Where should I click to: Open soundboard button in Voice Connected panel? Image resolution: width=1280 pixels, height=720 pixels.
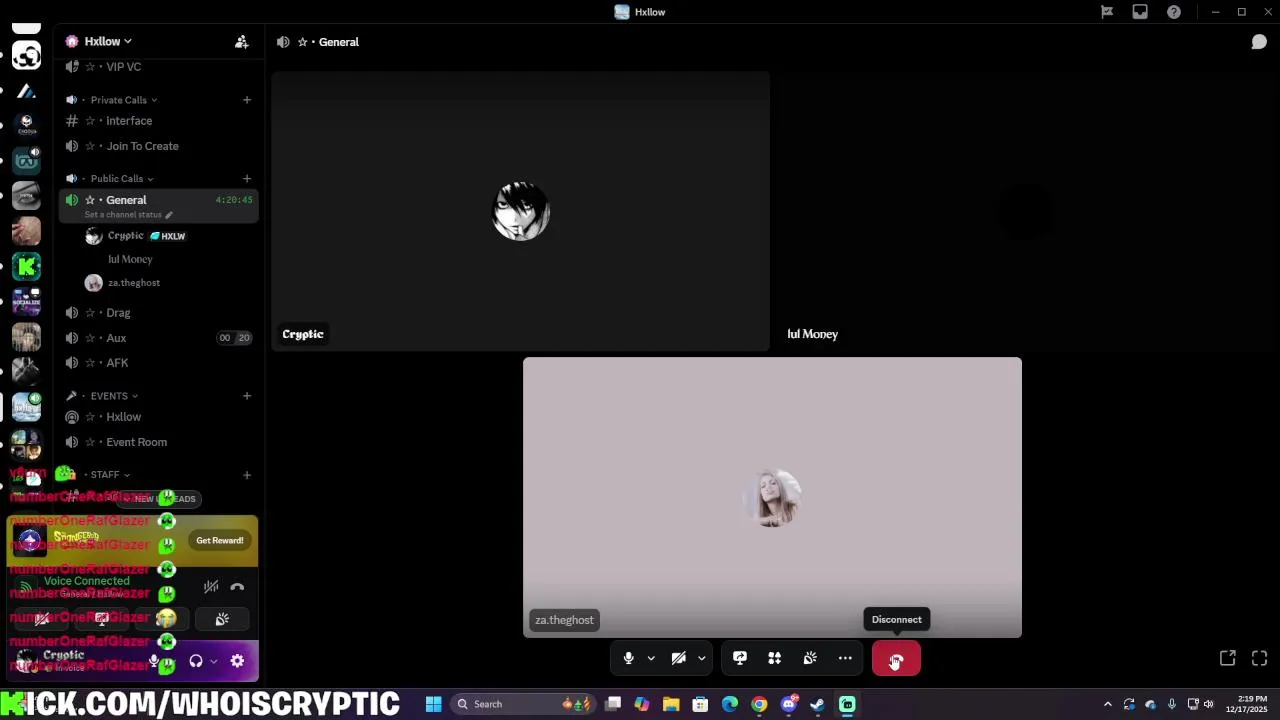click(x=222, y=619)
